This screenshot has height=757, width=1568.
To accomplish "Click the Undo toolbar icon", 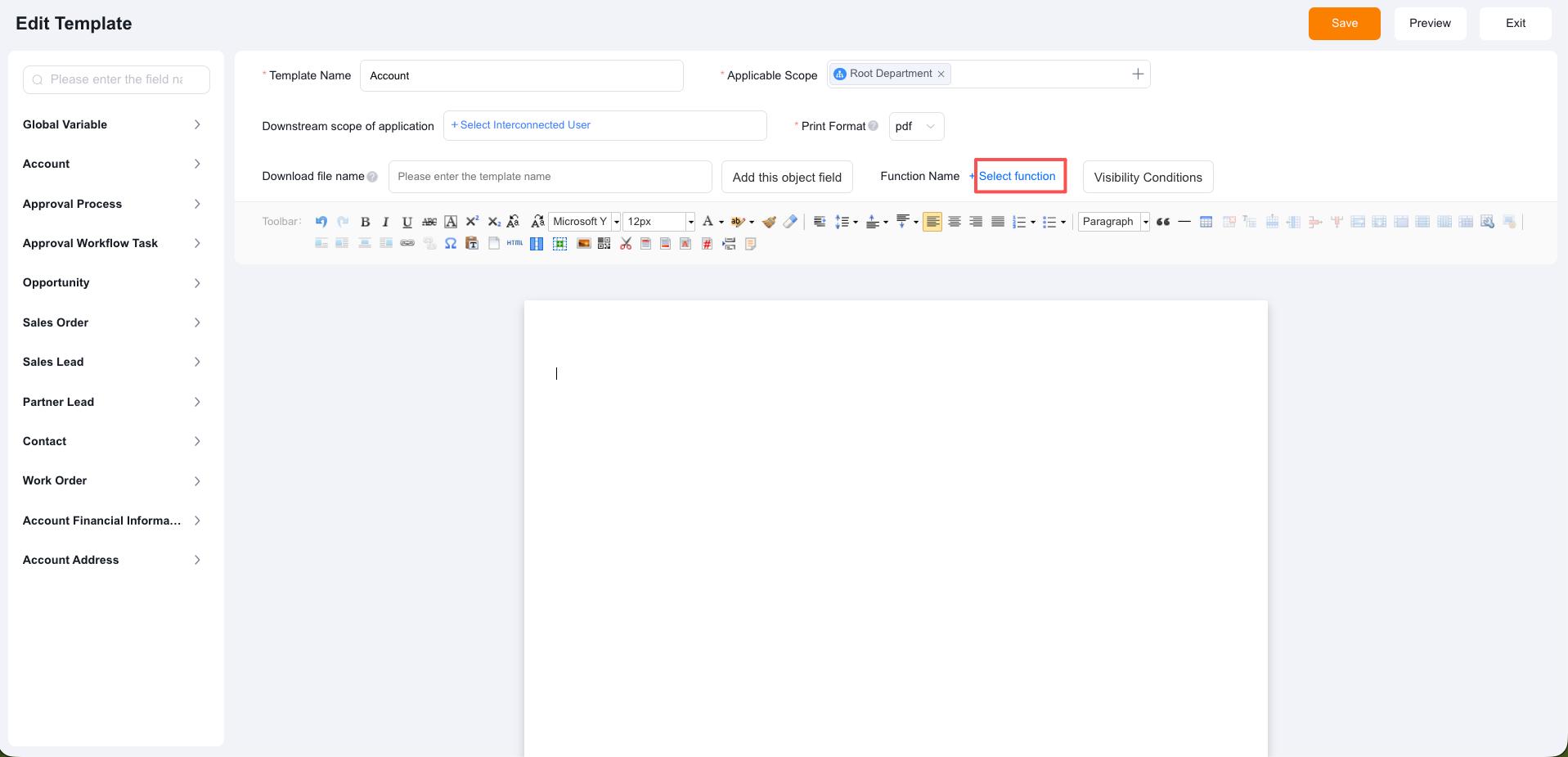I will click(321, 222).
